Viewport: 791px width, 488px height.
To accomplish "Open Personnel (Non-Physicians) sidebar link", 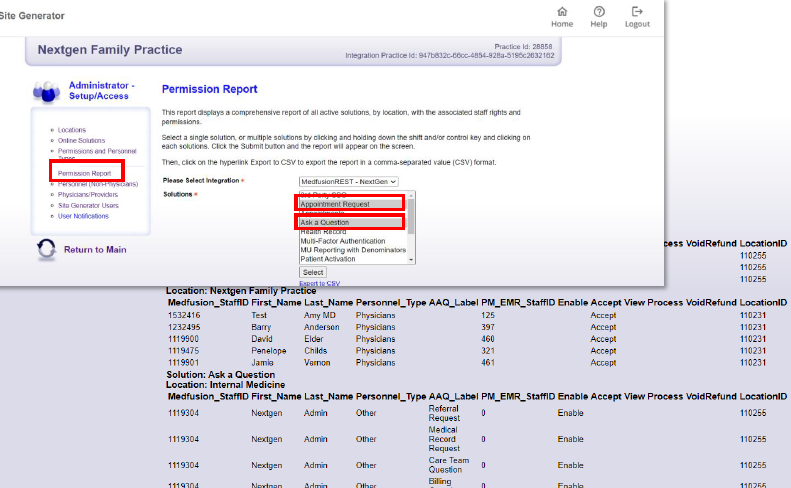I will click(x=98, y=184).
